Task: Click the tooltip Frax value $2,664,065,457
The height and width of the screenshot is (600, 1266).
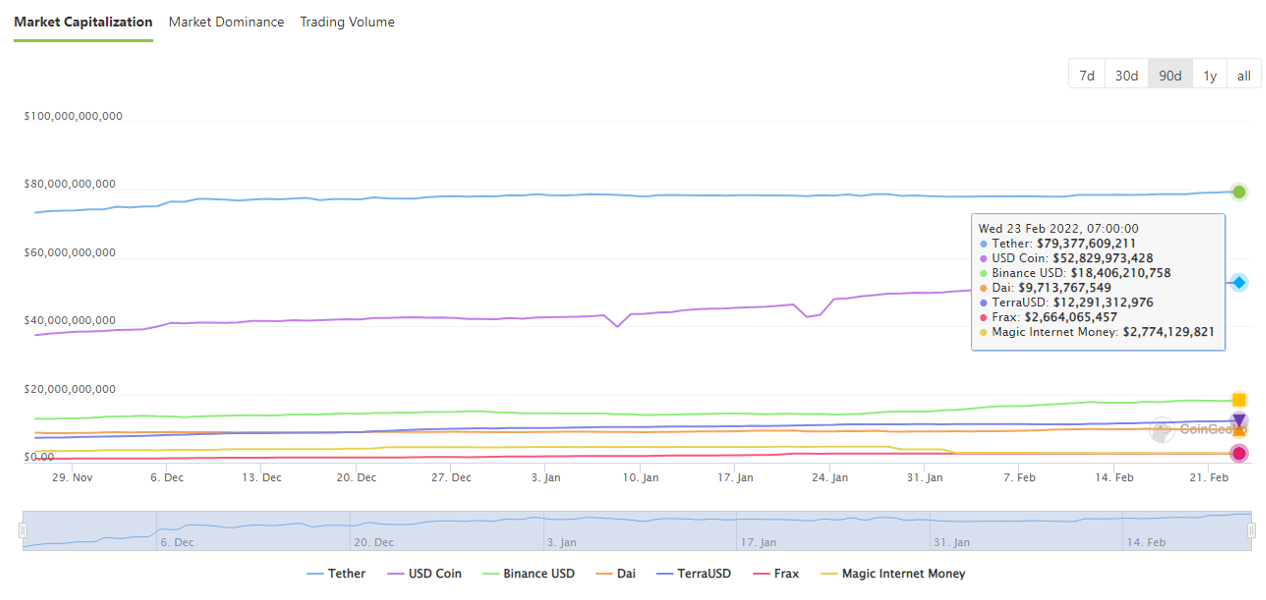Action: point(1071,317)
